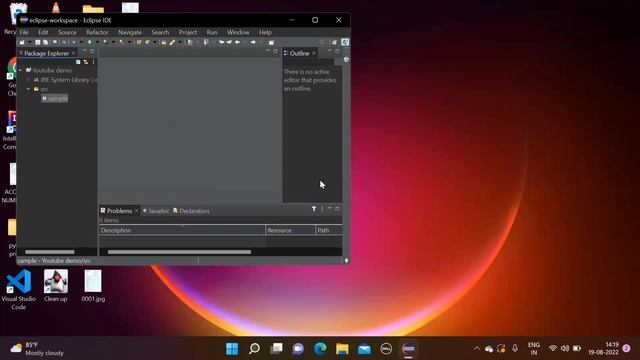Open the Project menu
The height and width of the screenshot is (360, 640).
tap(188, 32)
